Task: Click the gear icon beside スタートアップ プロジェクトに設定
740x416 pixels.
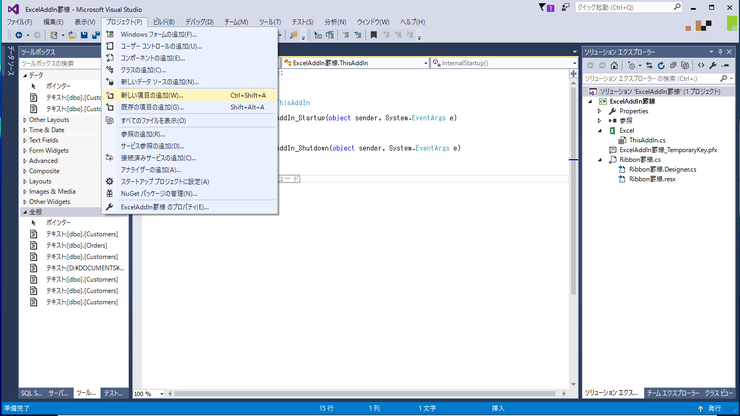Action: click(109, 181)
